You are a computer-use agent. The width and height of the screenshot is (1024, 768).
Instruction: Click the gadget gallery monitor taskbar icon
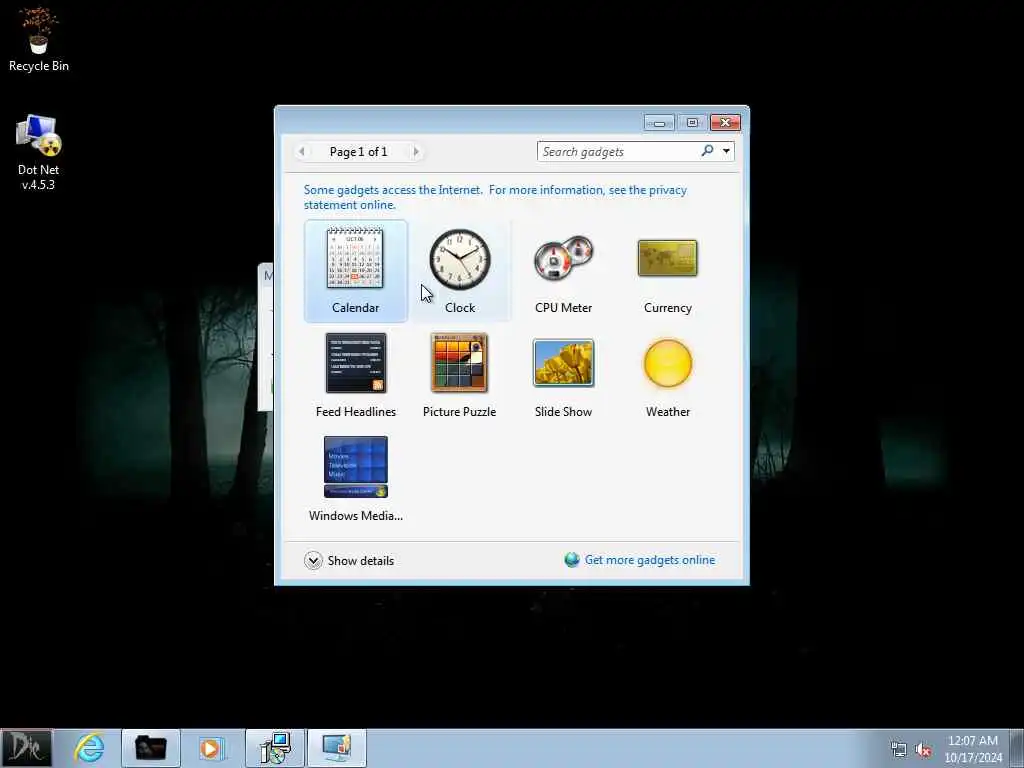(337, 748)
